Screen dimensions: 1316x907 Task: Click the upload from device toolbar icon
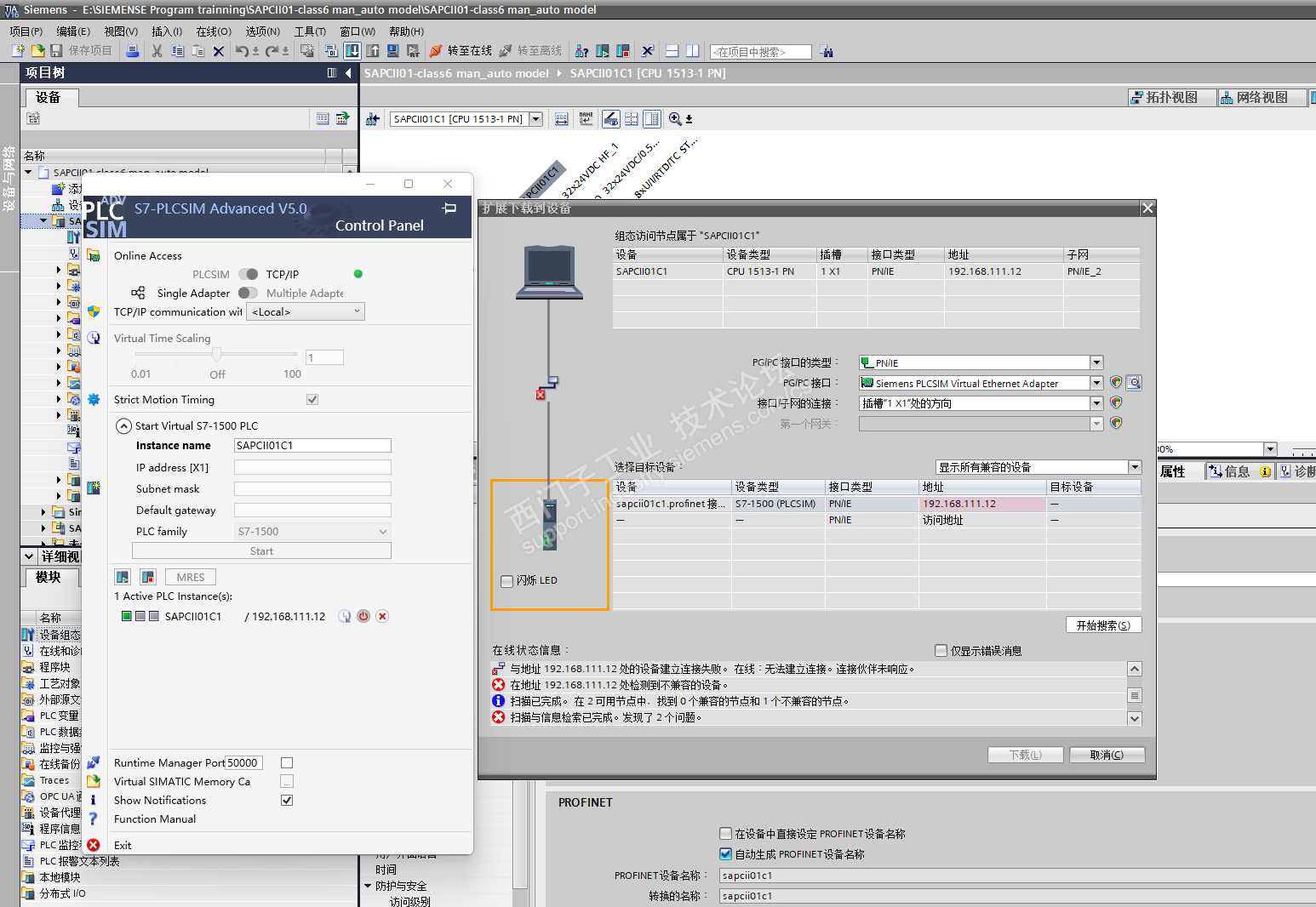tap(373, 51)
